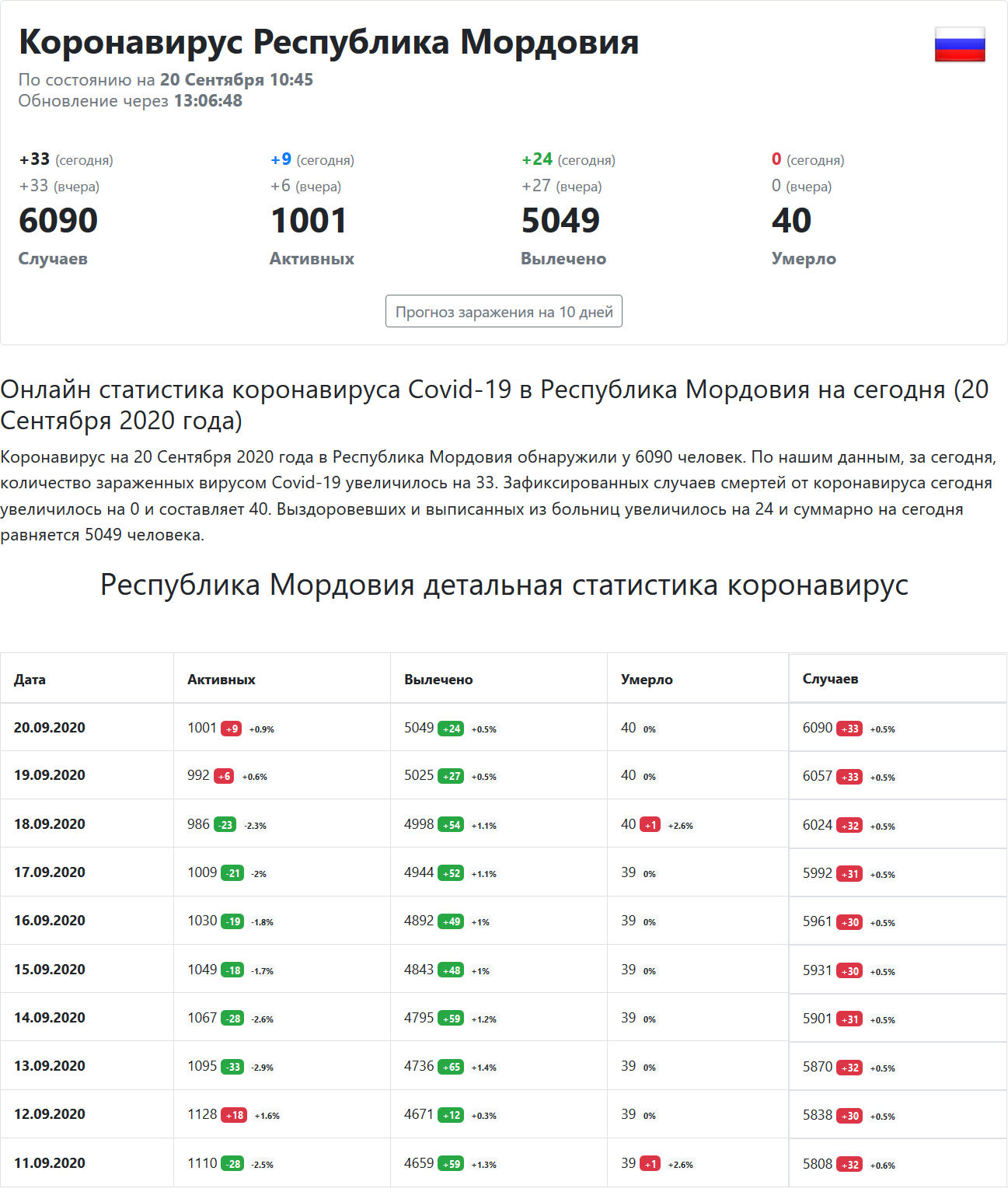
Task: Click the green -33 badge for 13.09.2020
Action: pos(232,1067)
